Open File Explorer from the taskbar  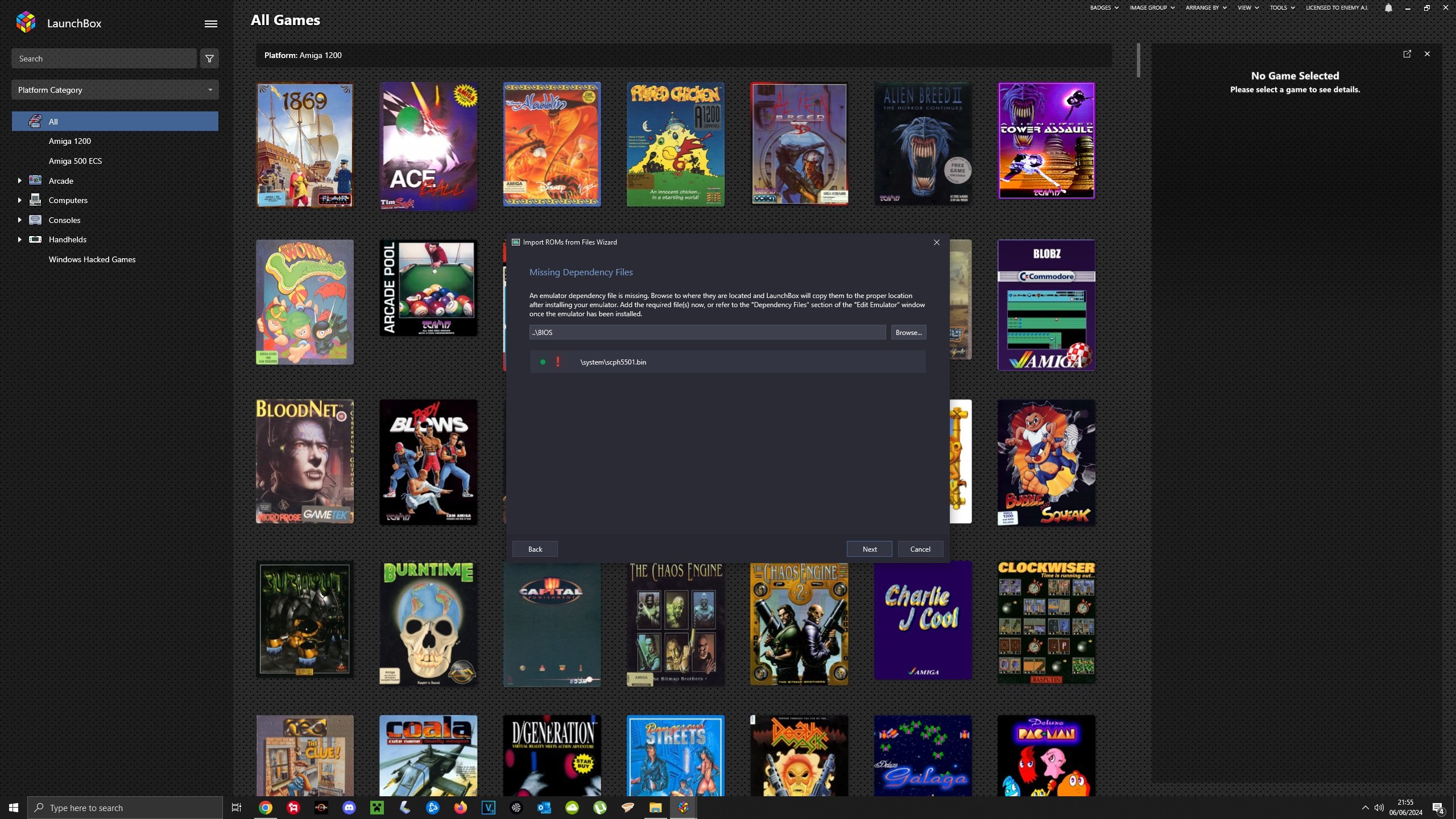656,808
